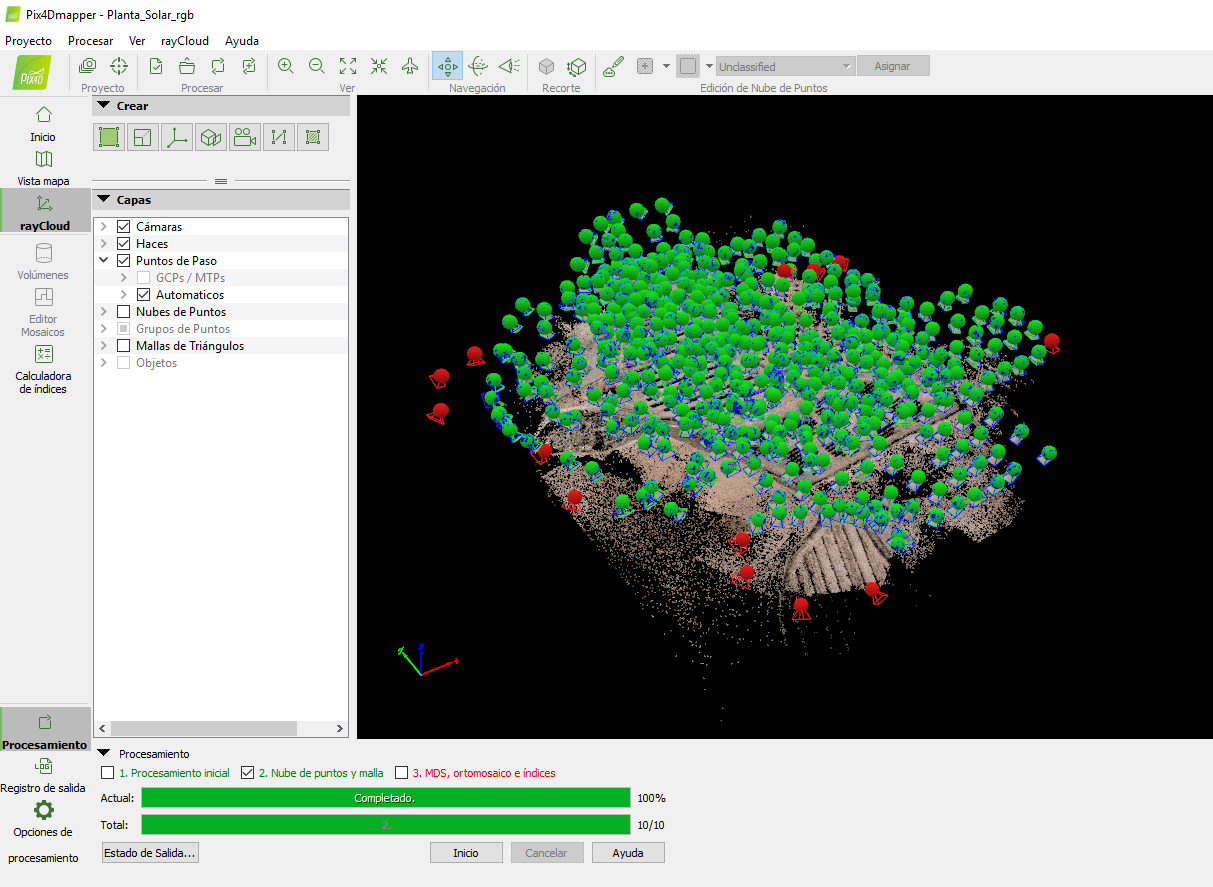Switch to the rayCloud sidebar view
This screenshot has height=887, width=1213.
[45, 212]
